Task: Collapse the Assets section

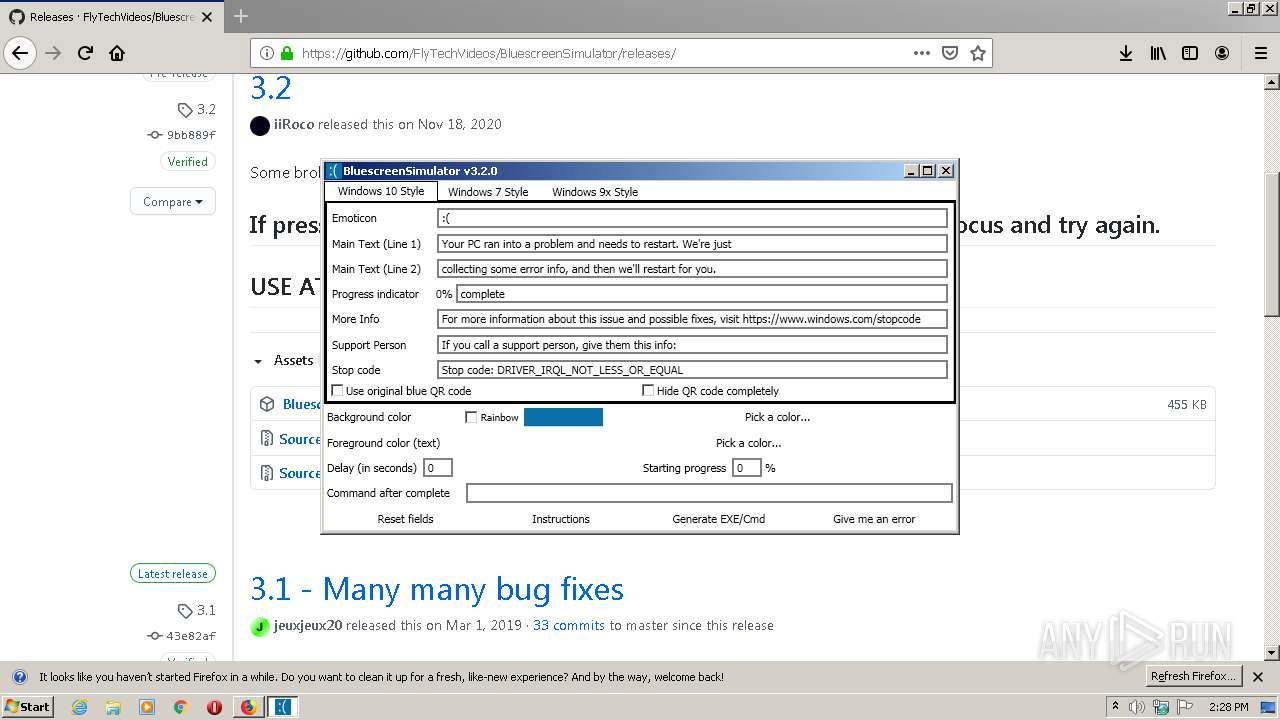Action: tap(285, 360)
